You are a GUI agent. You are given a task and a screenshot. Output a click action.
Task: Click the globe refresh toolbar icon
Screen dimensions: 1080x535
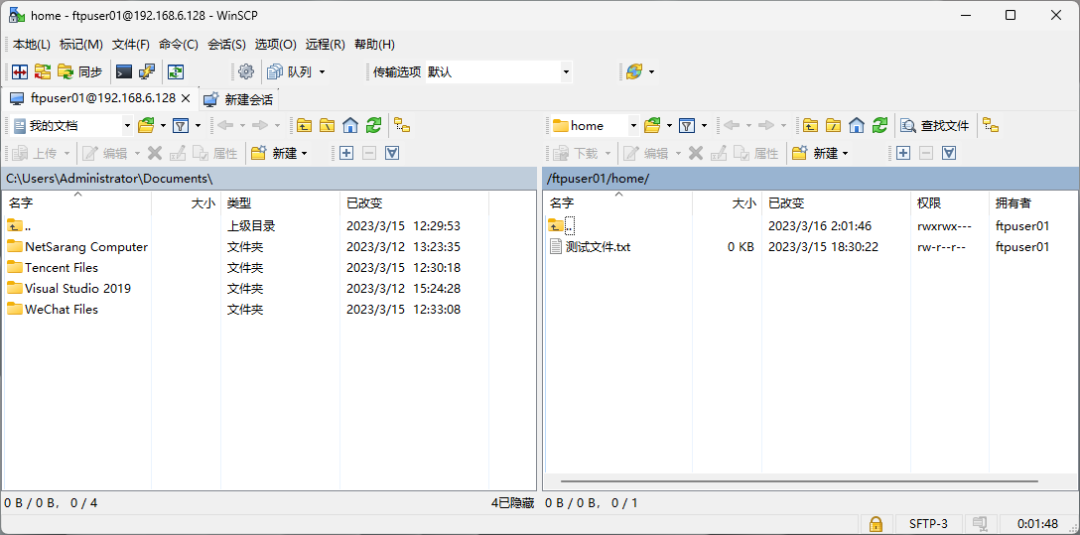(x=634, y=72)
